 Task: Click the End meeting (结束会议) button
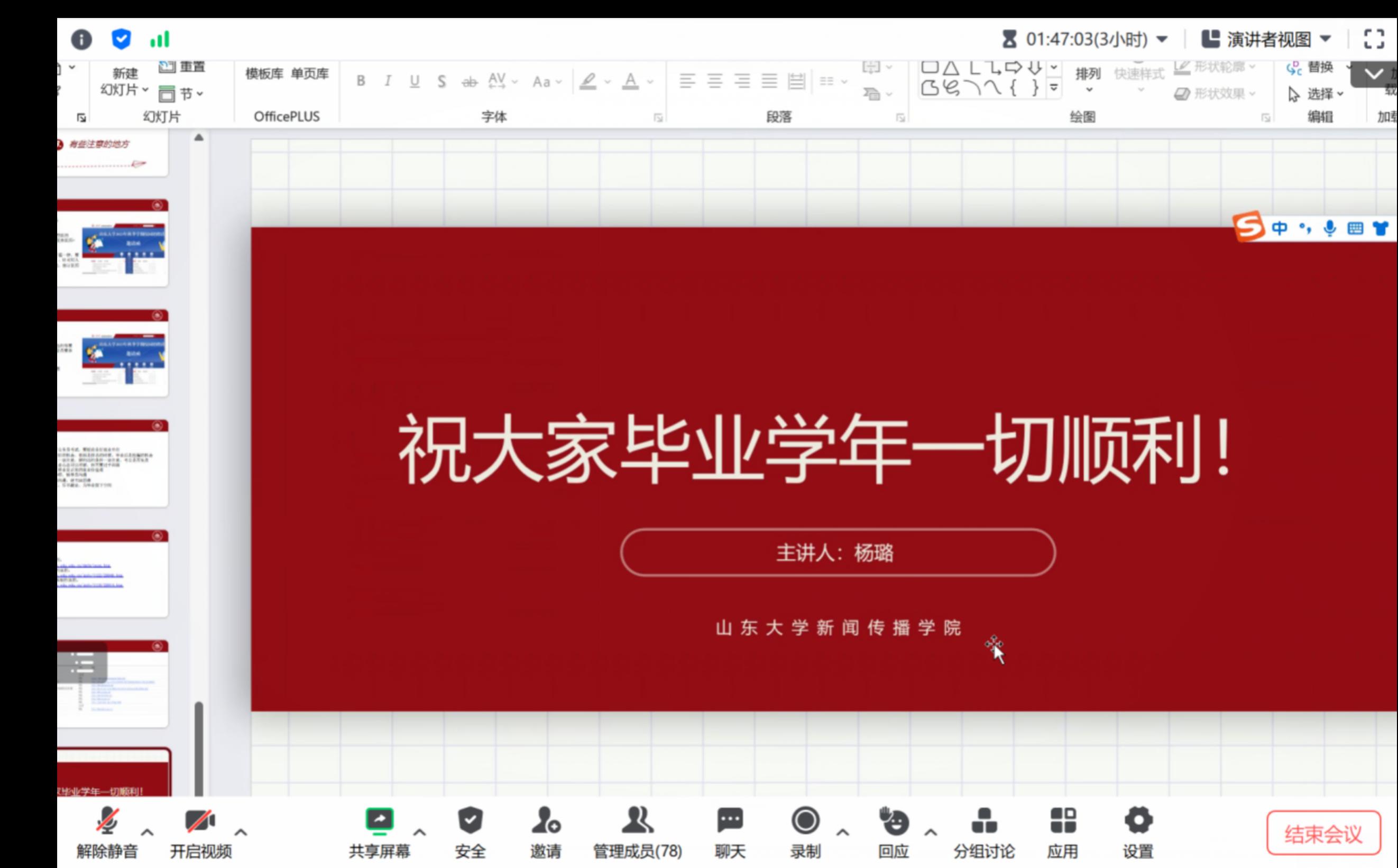click(x=1323, y=834)
